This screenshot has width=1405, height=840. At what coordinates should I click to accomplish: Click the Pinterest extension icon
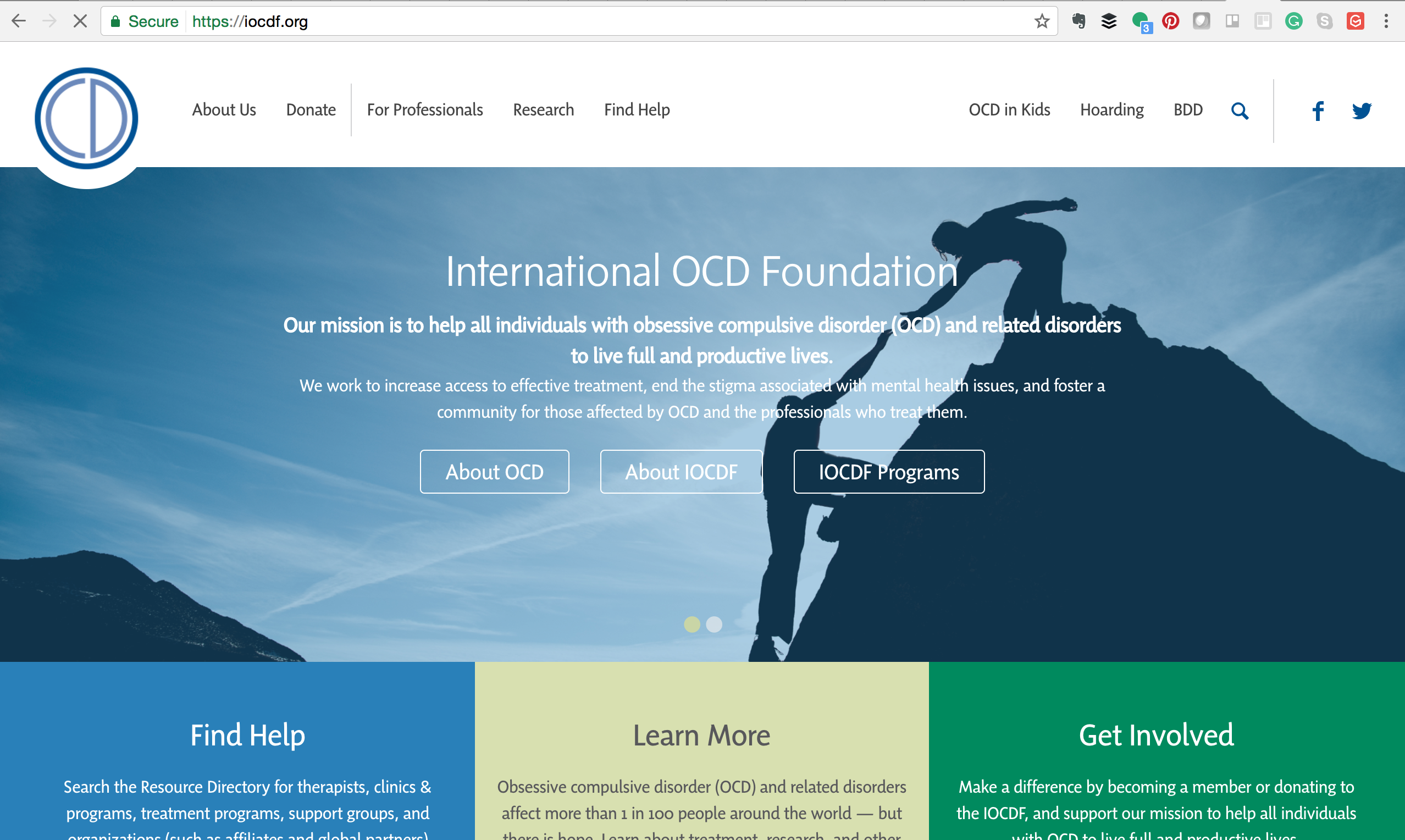[x=1171, y=21]
